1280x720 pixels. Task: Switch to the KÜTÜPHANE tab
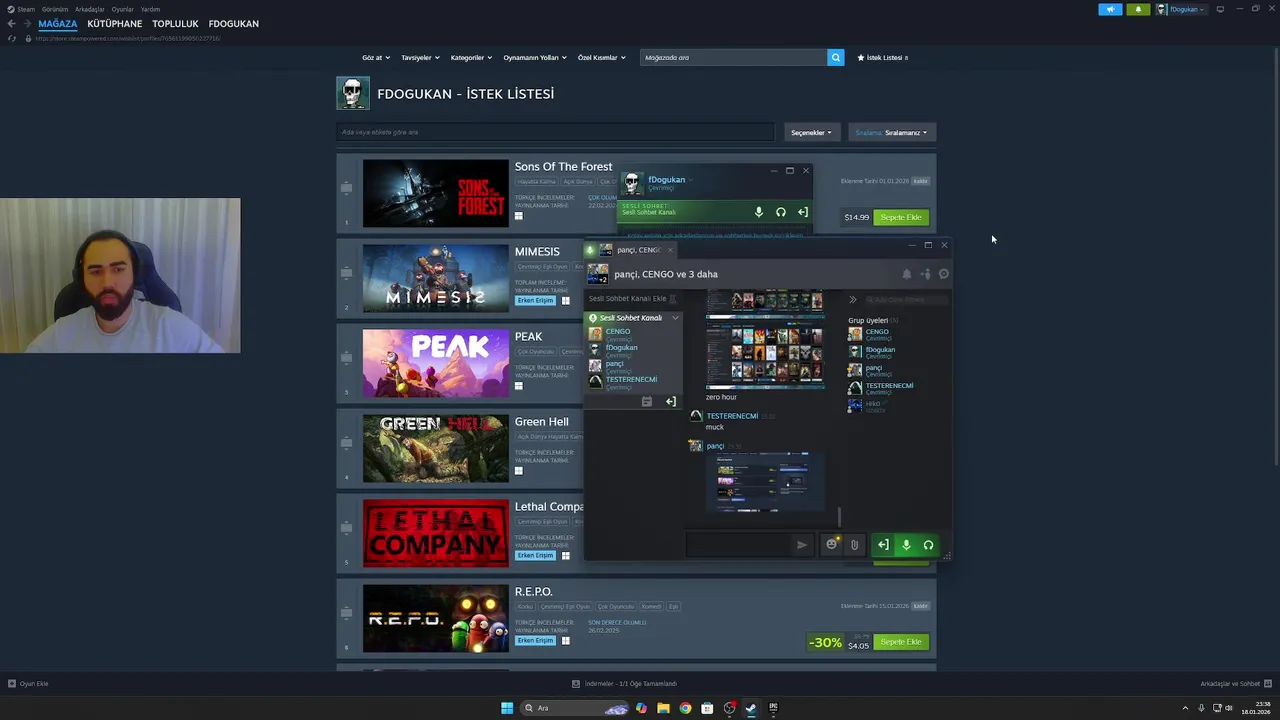click(114, 23)
